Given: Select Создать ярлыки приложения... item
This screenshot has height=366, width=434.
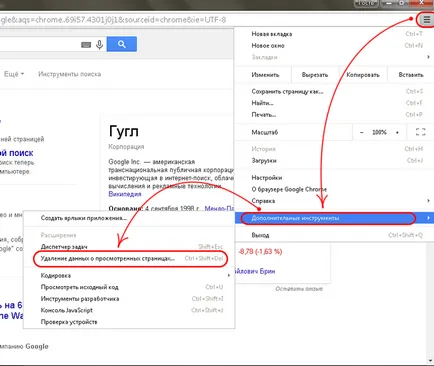Looking at the screenshot, I should click(x=129, y=218).
